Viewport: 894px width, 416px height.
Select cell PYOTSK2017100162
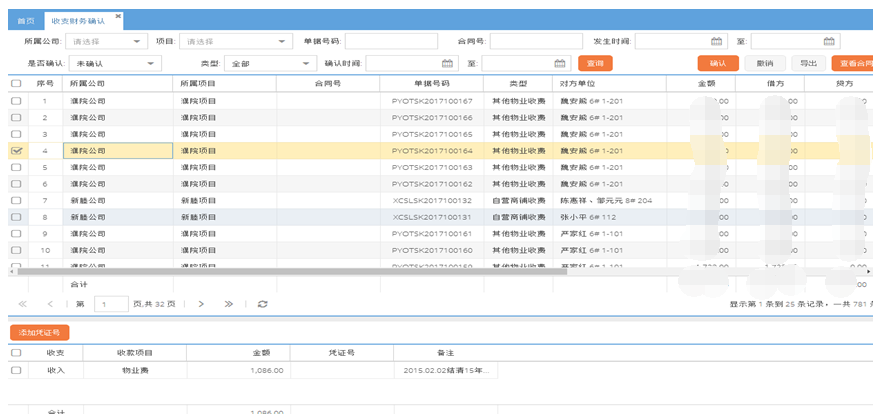pos(432,184)
